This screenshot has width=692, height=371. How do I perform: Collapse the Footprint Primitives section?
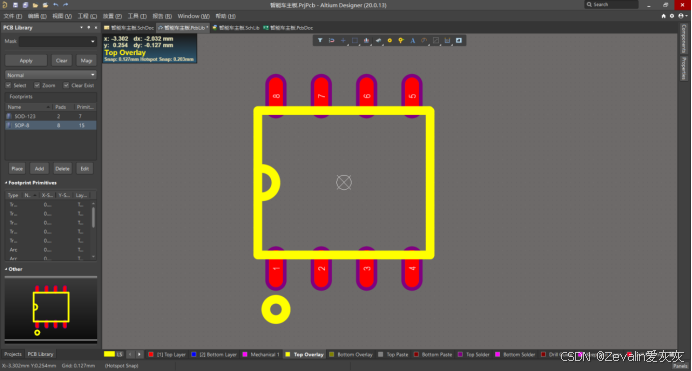[x=6, y=183]
